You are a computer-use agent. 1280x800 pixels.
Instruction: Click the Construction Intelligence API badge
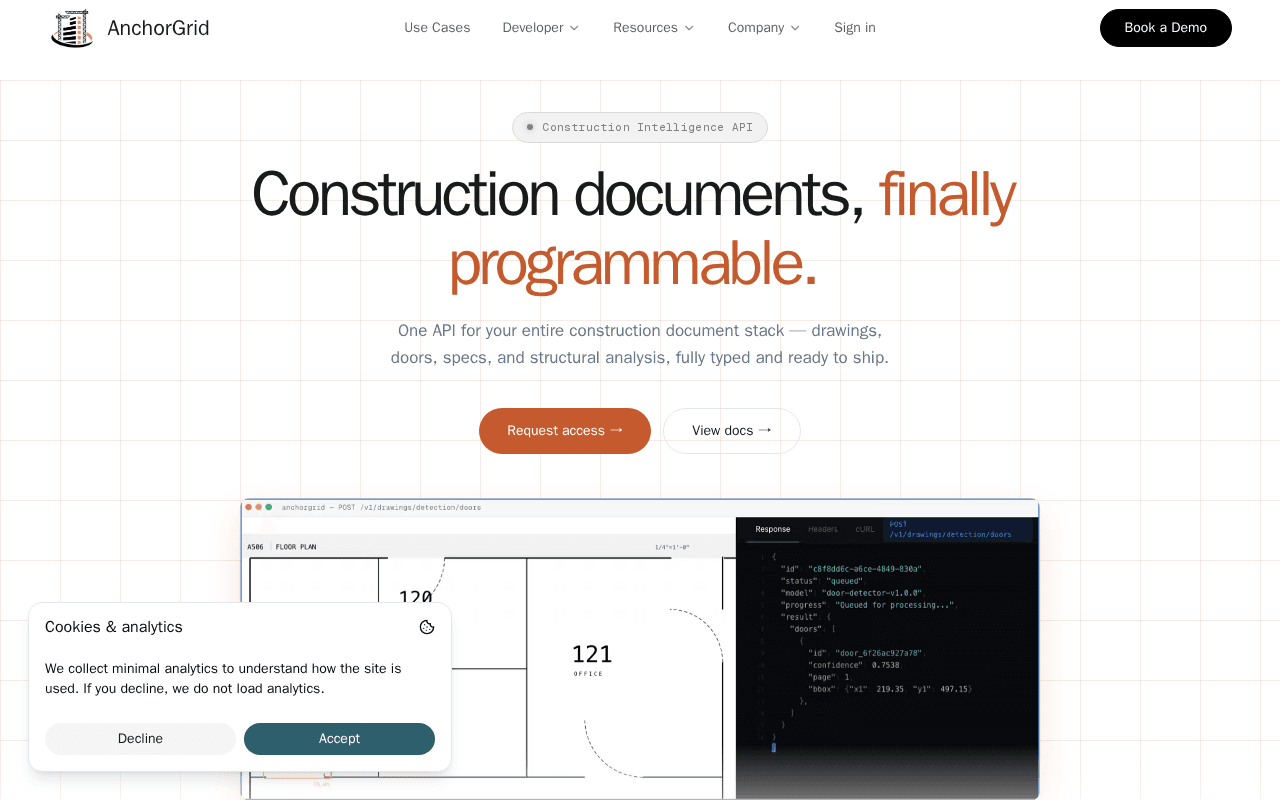click(640, 127)
